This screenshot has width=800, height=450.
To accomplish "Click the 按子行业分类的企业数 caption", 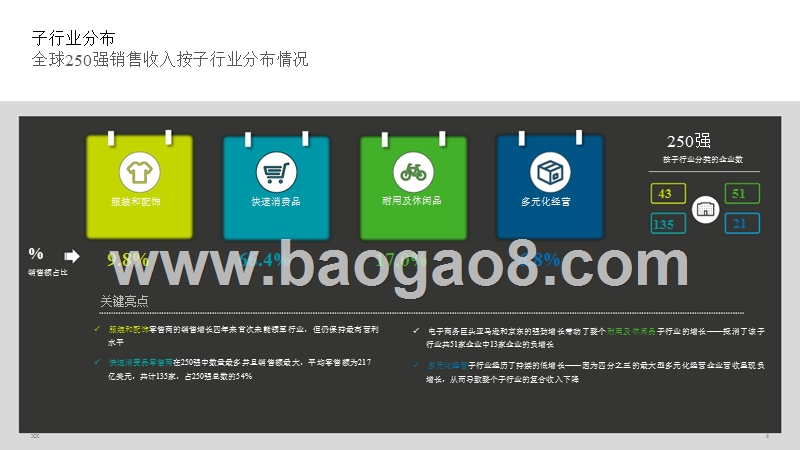I will pos(703,159).
